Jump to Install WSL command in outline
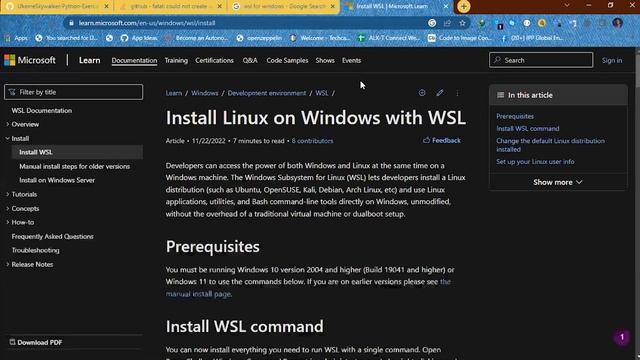 tap(527, 129)
